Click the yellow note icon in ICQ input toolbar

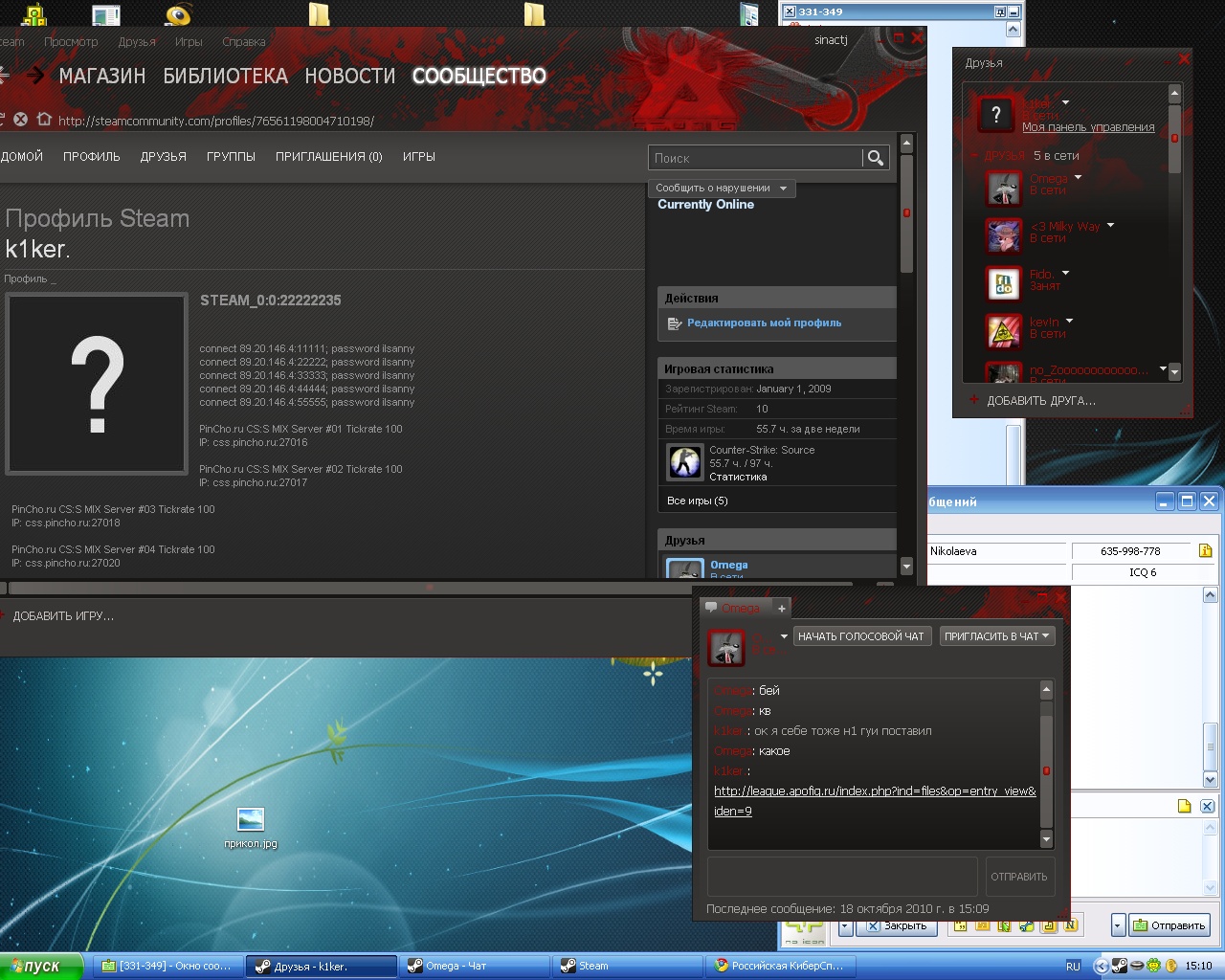pos(1185,806)
